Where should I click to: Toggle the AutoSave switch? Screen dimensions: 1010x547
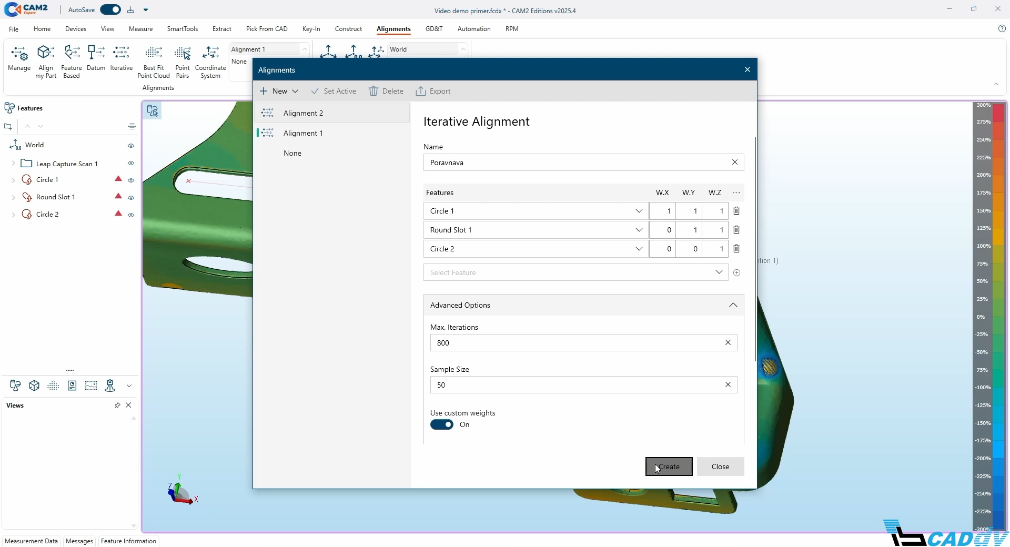point(110,10)
